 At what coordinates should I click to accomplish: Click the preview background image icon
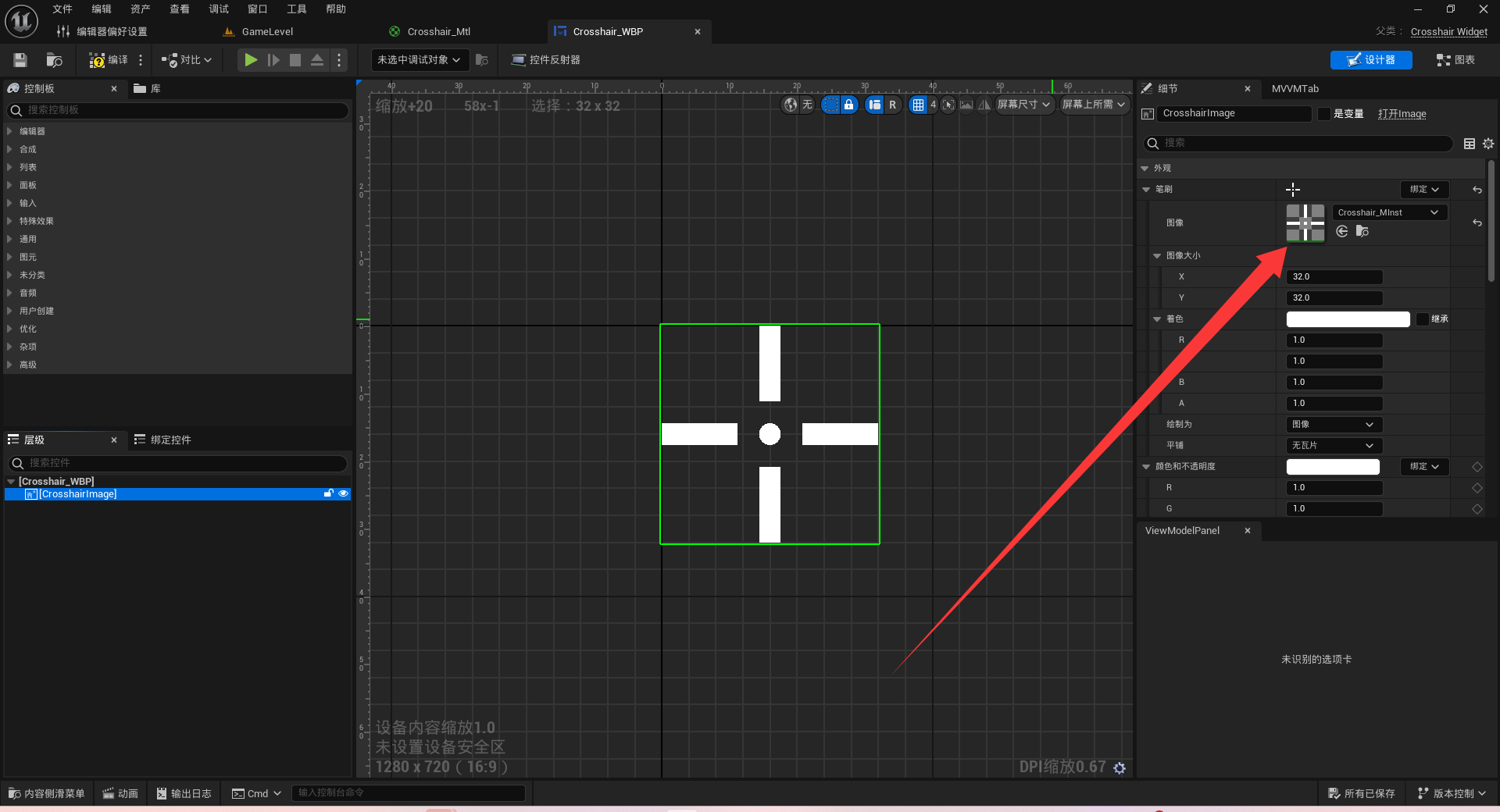click(x=966, y=105)
